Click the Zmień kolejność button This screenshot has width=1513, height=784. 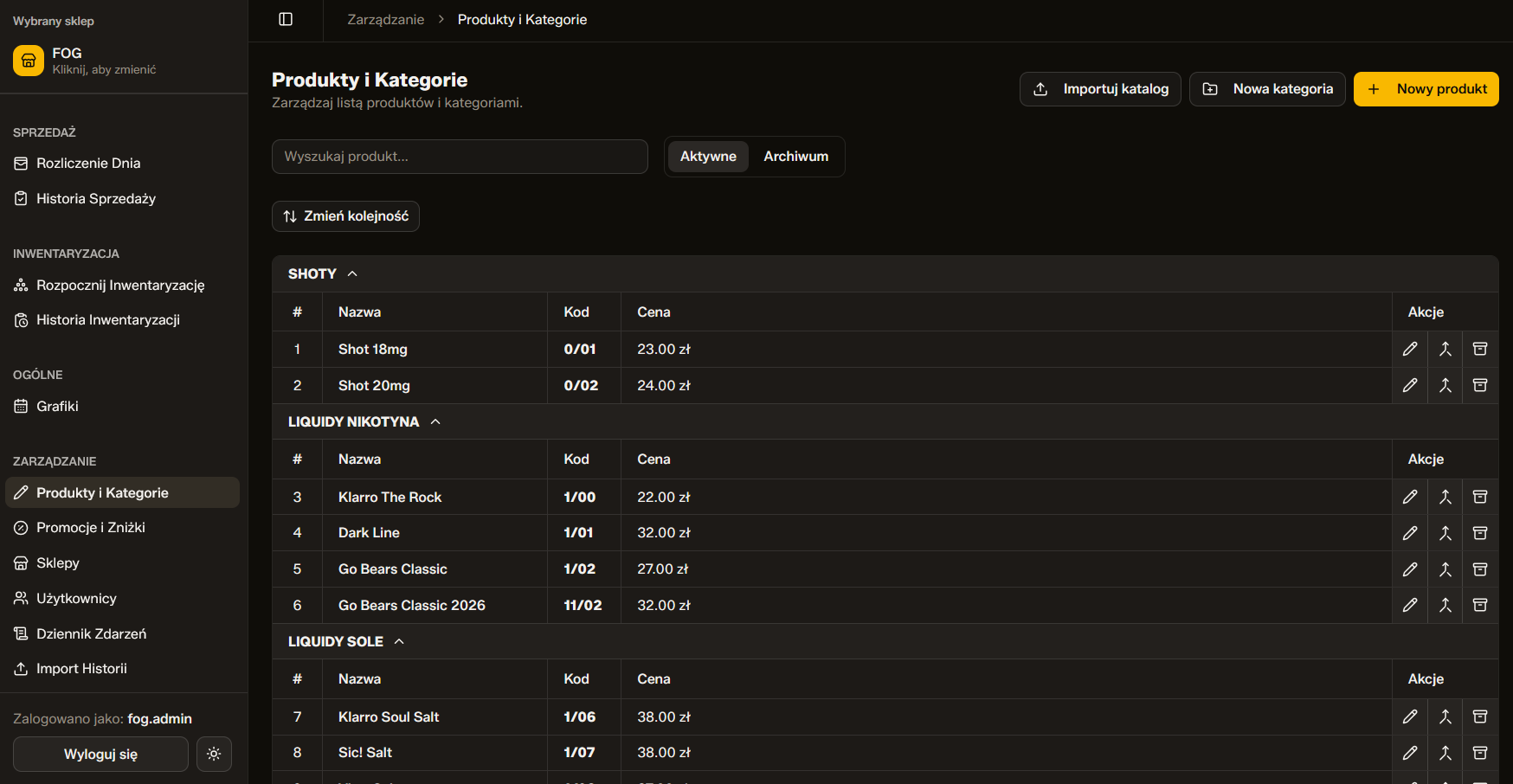click(345, 216)
